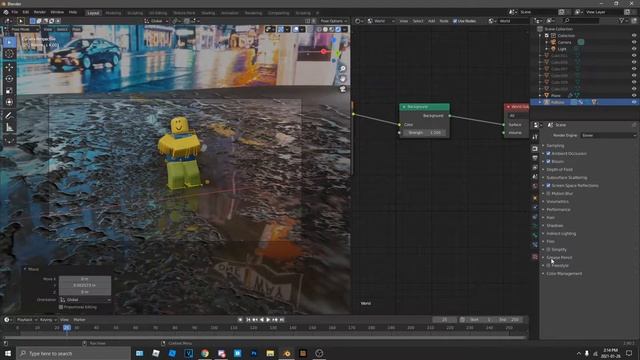Open the Render Engine dropdown

click(609, 135)
